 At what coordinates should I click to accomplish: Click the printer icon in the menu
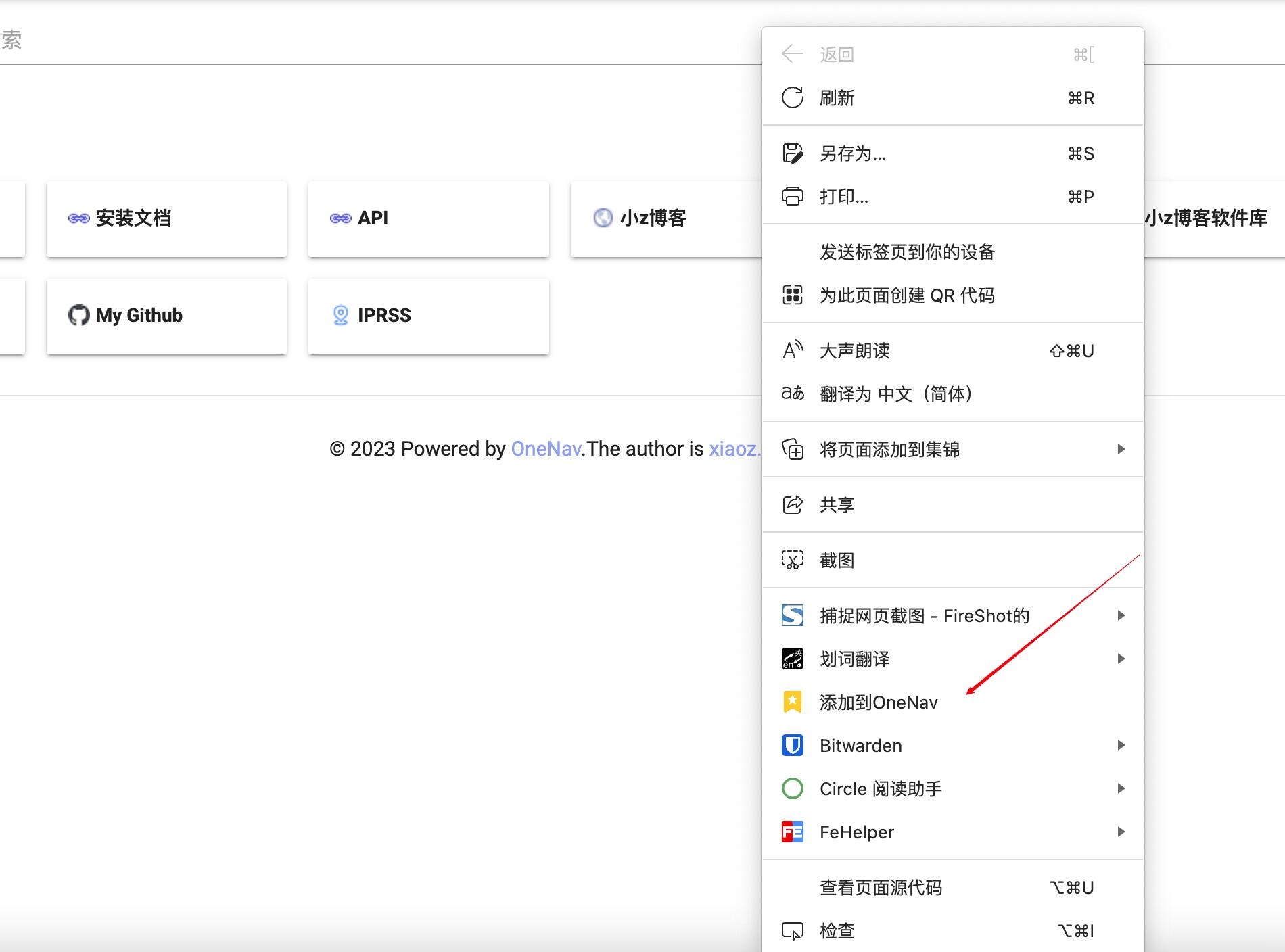pyautogui.click(x=792, y=196)
